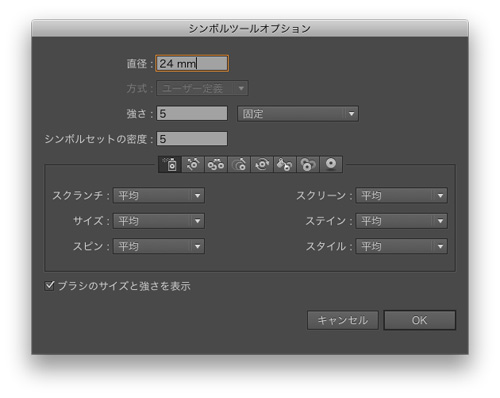Open the サイズ dropdown

159,221
